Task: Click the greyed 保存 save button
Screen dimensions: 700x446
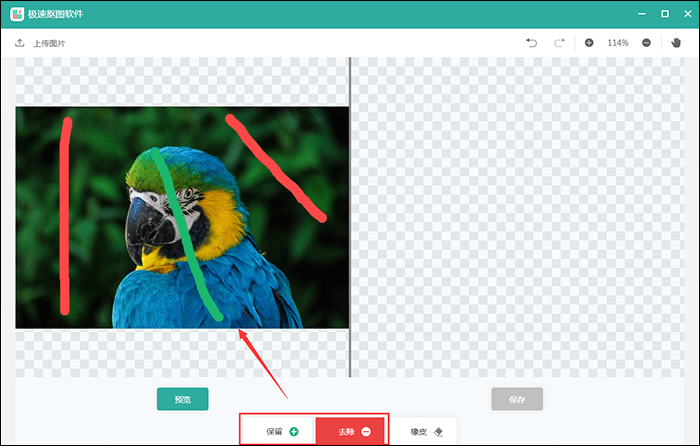Action: (517, 399)
